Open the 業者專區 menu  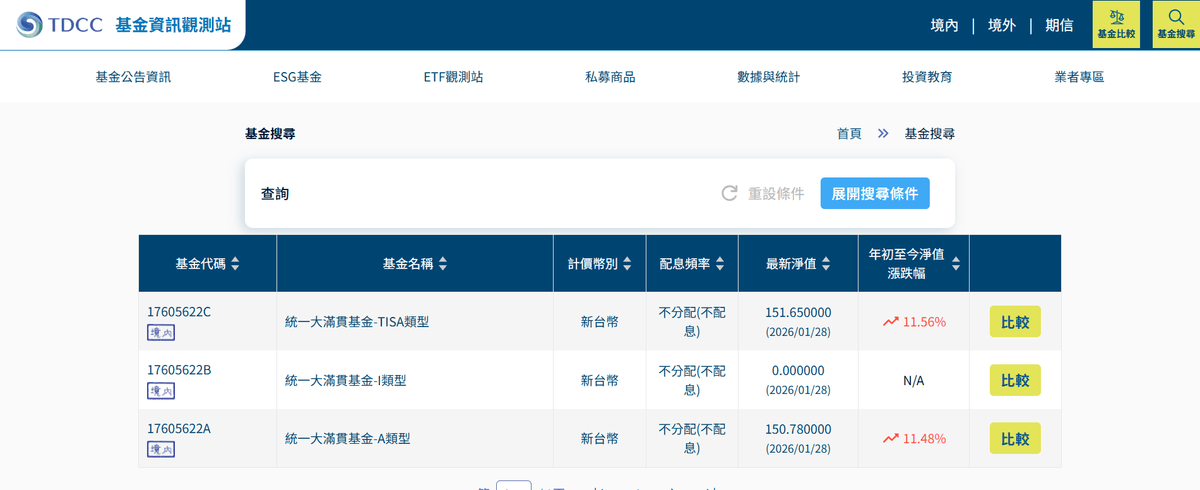coord(1079,77)
